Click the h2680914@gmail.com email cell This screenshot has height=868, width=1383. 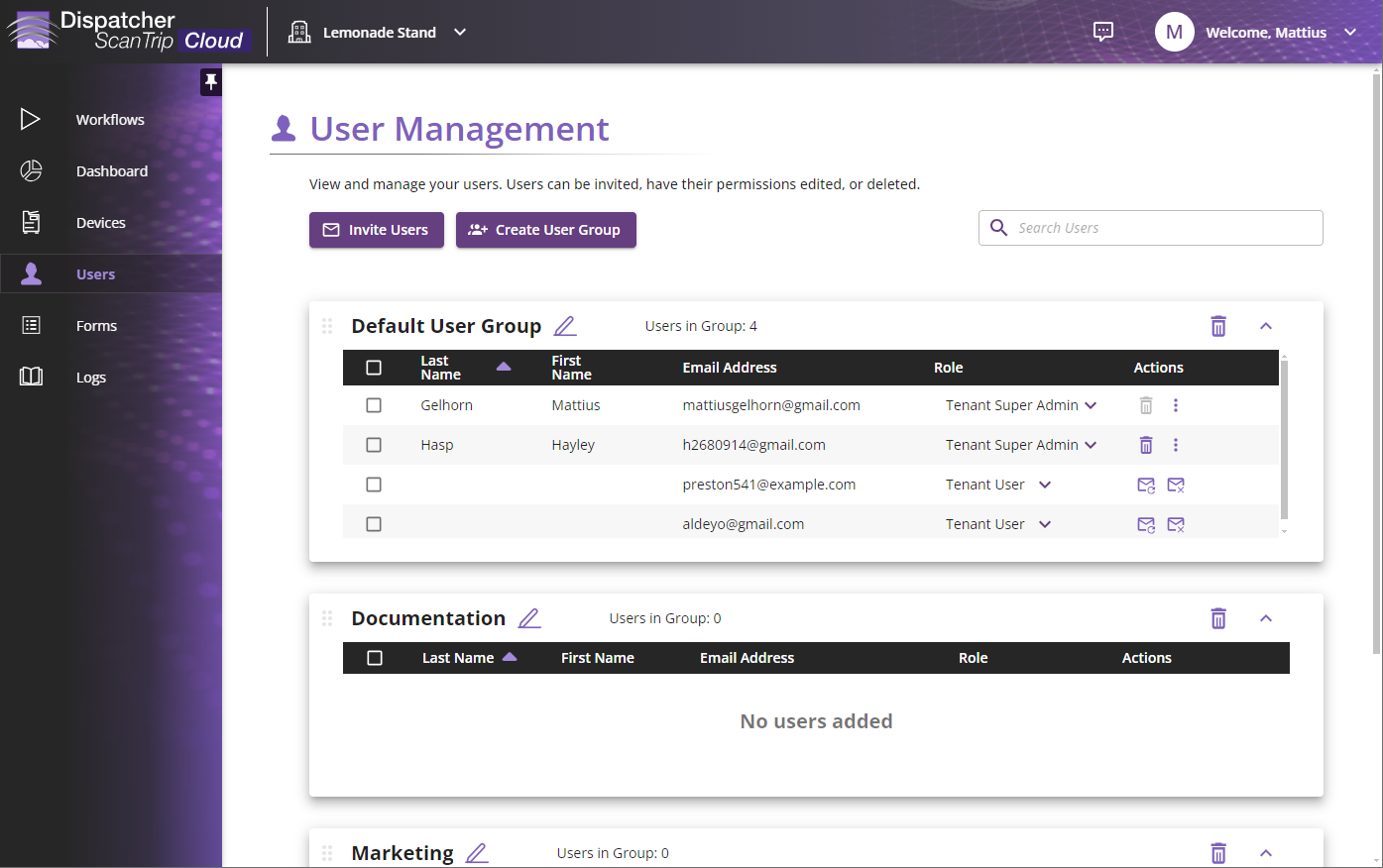753,445
